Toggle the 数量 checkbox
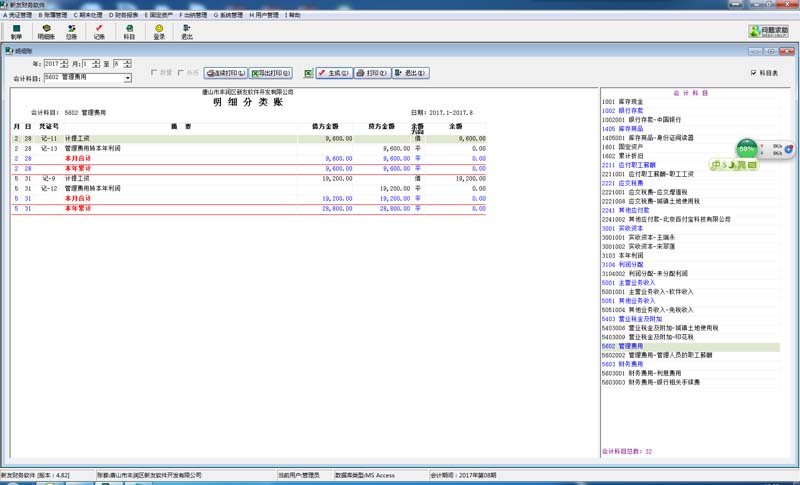The image size is (800, 485). pyautogui.click(x=154, y=73)
